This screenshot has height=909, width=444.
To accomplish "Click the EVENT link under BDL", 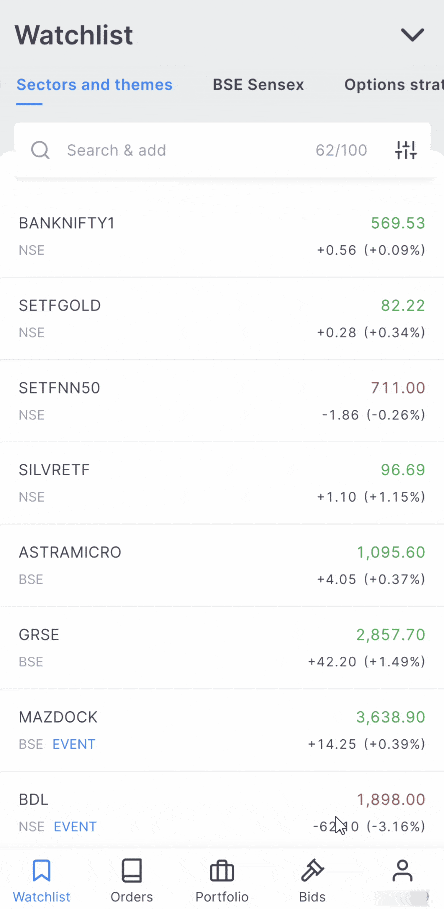I will coord(75,826).
